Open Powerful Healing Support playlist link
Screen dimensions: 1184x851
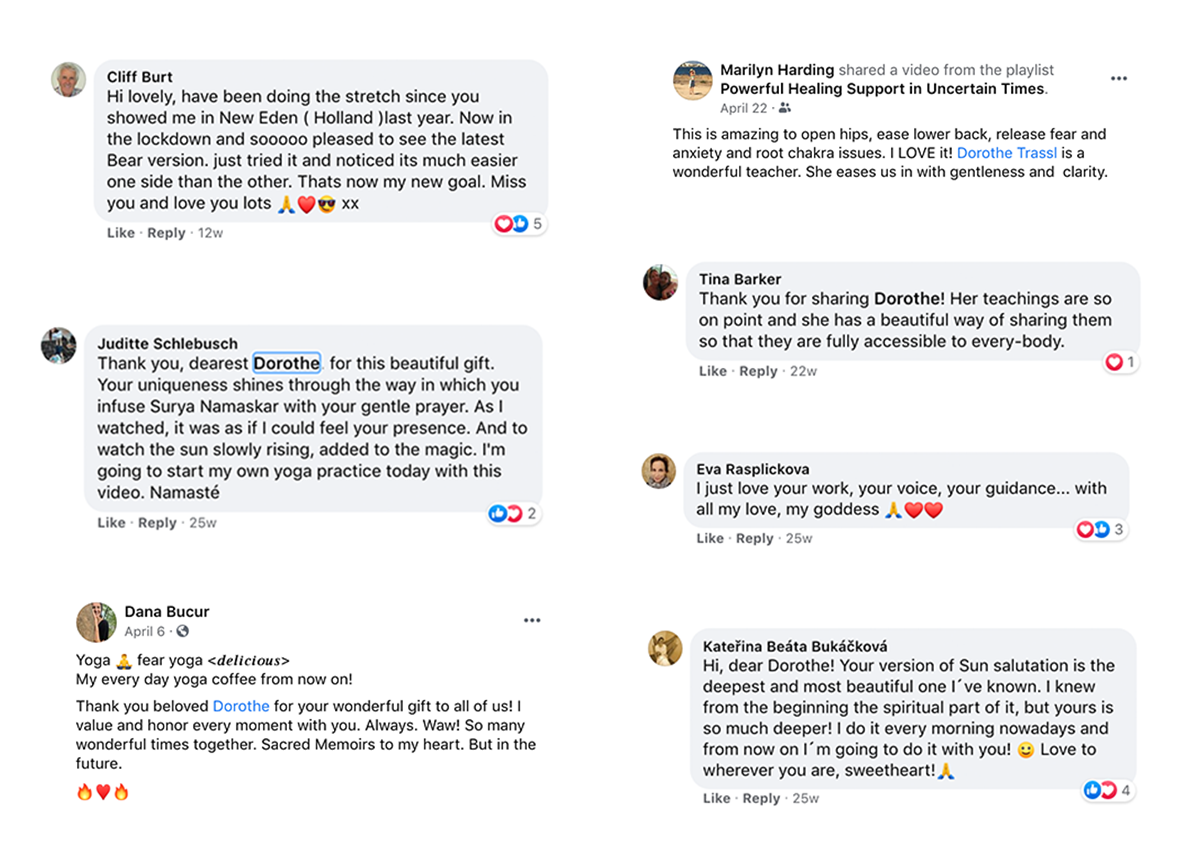pos(882,89)
